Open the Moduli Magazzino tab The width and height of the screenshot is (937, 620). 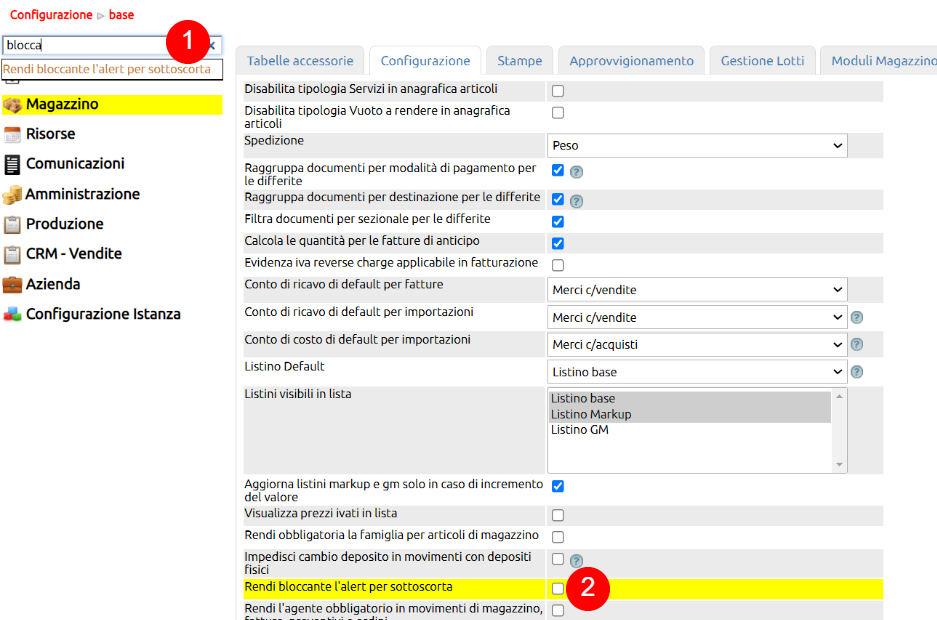(878, 61)
